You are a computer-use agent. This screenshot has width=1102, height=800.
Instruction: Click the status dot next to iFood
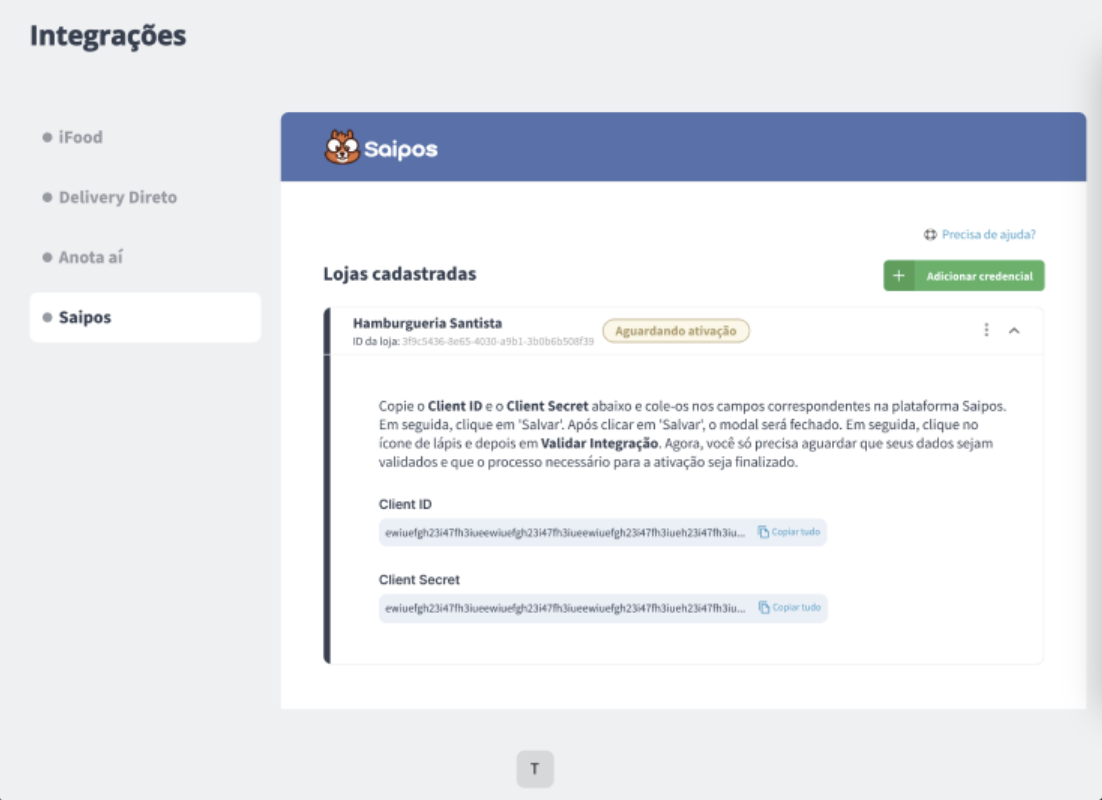tap(47, 137)
